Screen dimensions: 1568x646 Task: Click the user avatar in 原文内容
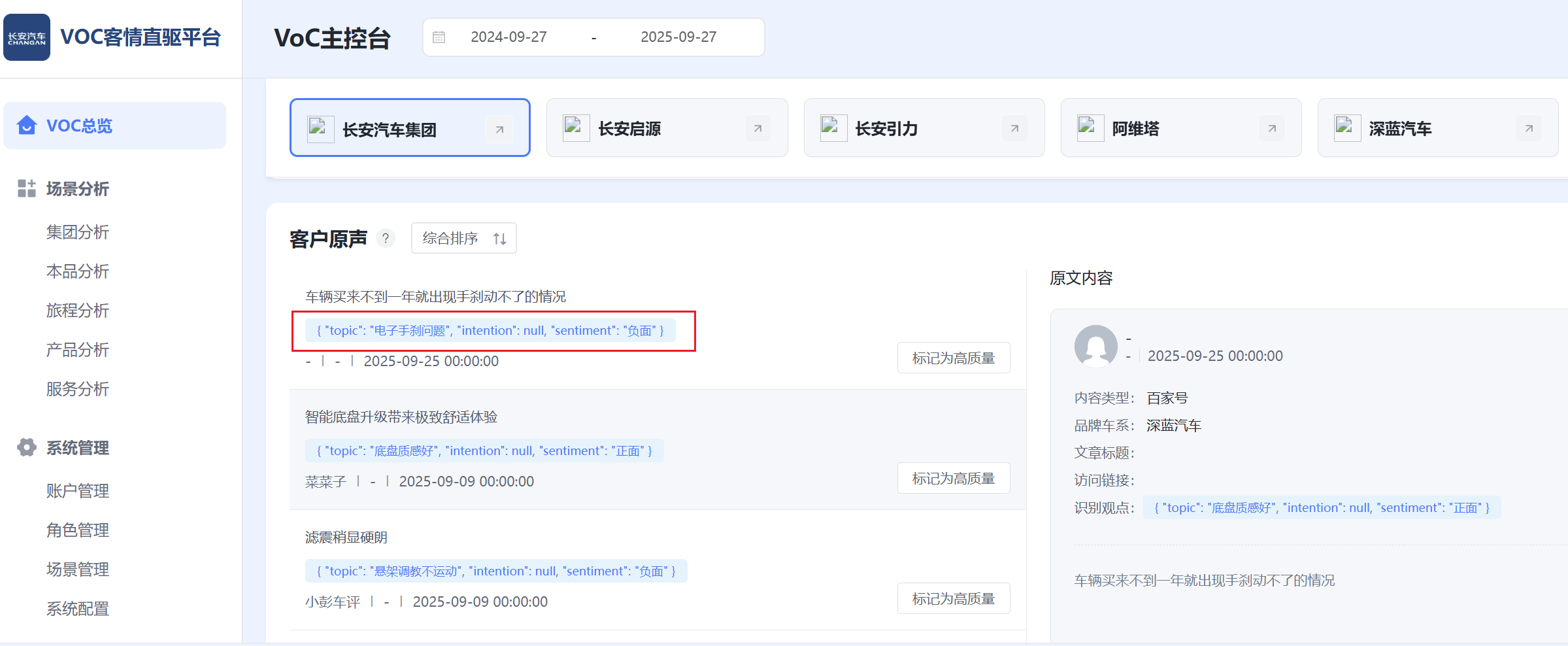click(1095, 346)
